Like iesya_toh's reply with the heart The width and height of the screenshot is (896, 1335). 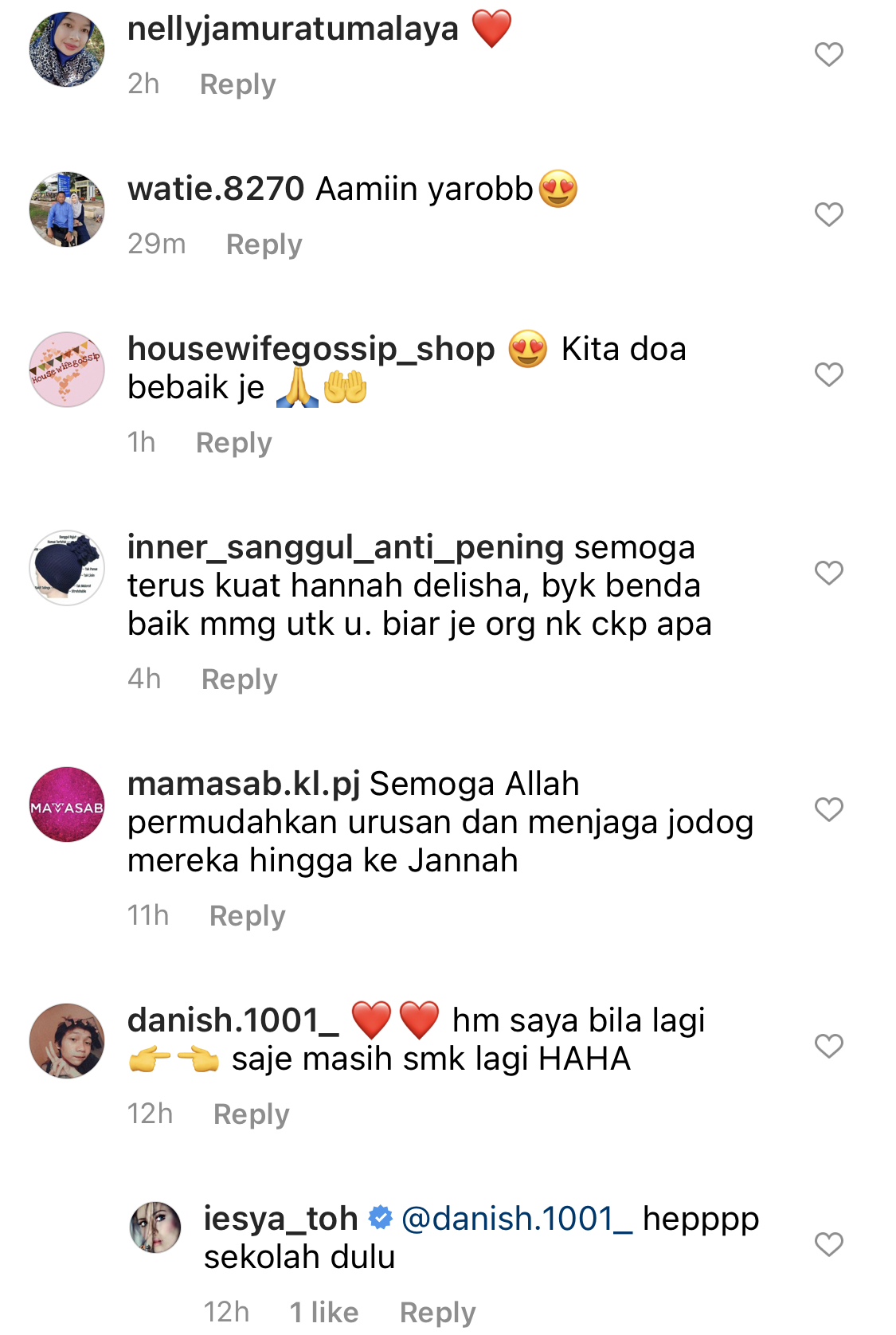click(x=828, y=1244)
